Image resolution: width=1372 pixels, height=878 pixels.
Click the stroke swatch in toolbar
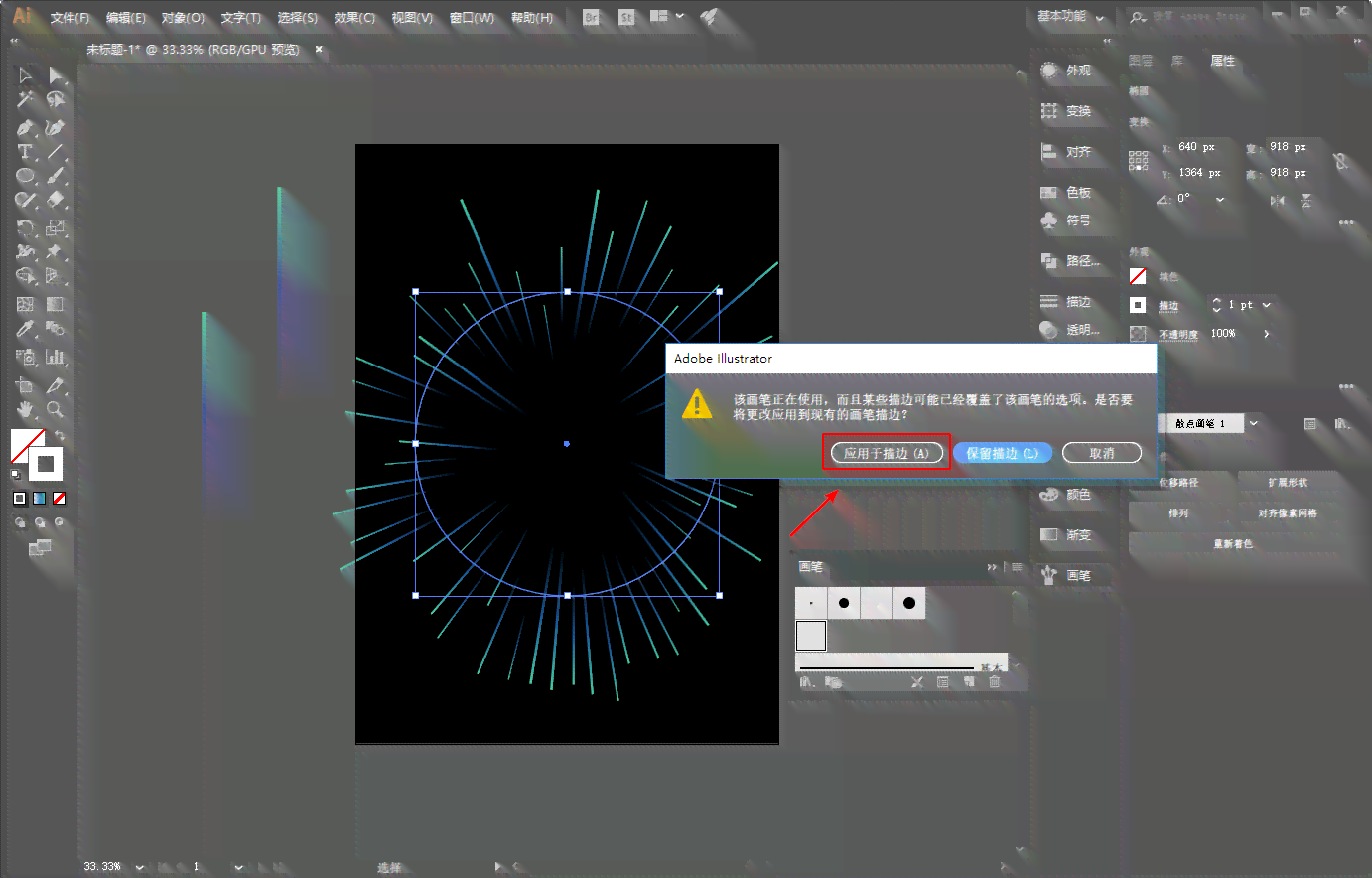(46, 464)
